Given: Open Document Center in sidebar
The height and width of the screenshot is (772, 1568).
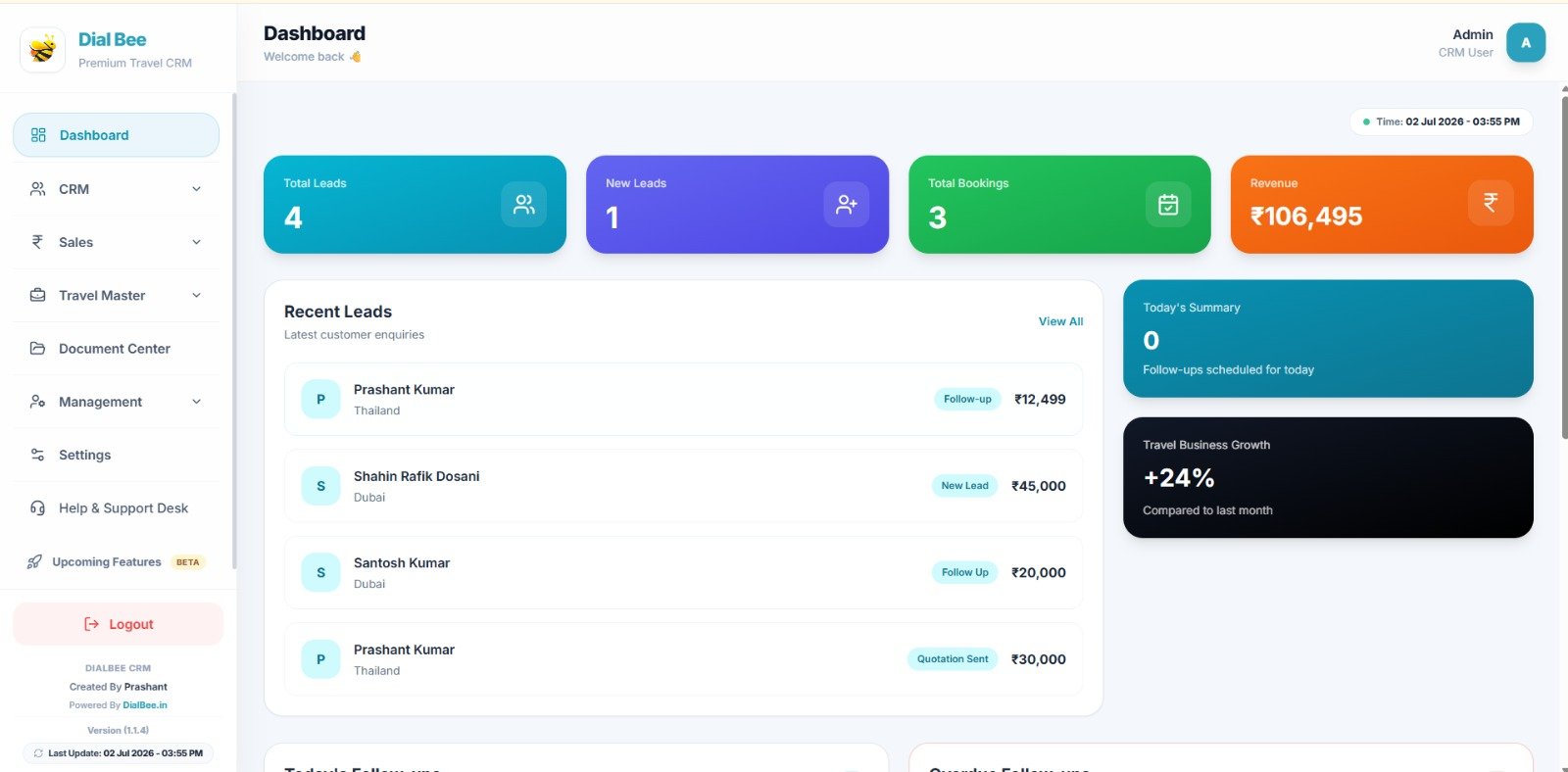Looking at the screenshot, I should [x=116, y=348].
